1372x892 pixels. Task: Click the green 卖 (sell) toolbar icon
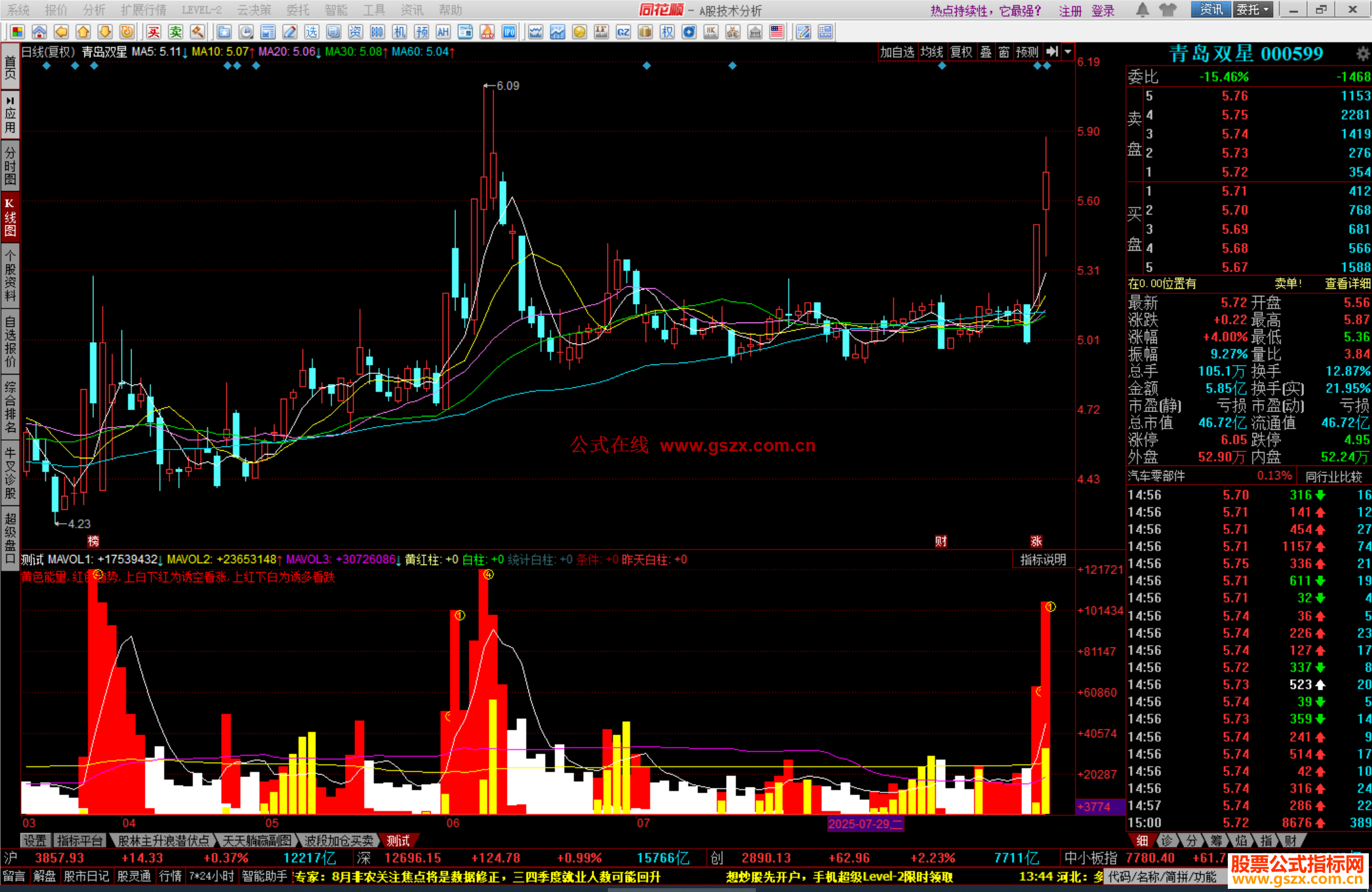tap(175, 32)
